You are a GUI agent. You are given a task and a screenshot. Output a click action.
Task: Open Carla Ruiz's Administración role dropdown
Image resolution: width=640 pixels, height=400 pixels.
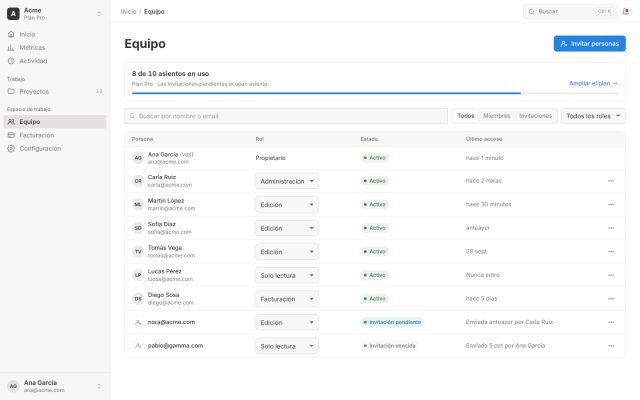287,181
